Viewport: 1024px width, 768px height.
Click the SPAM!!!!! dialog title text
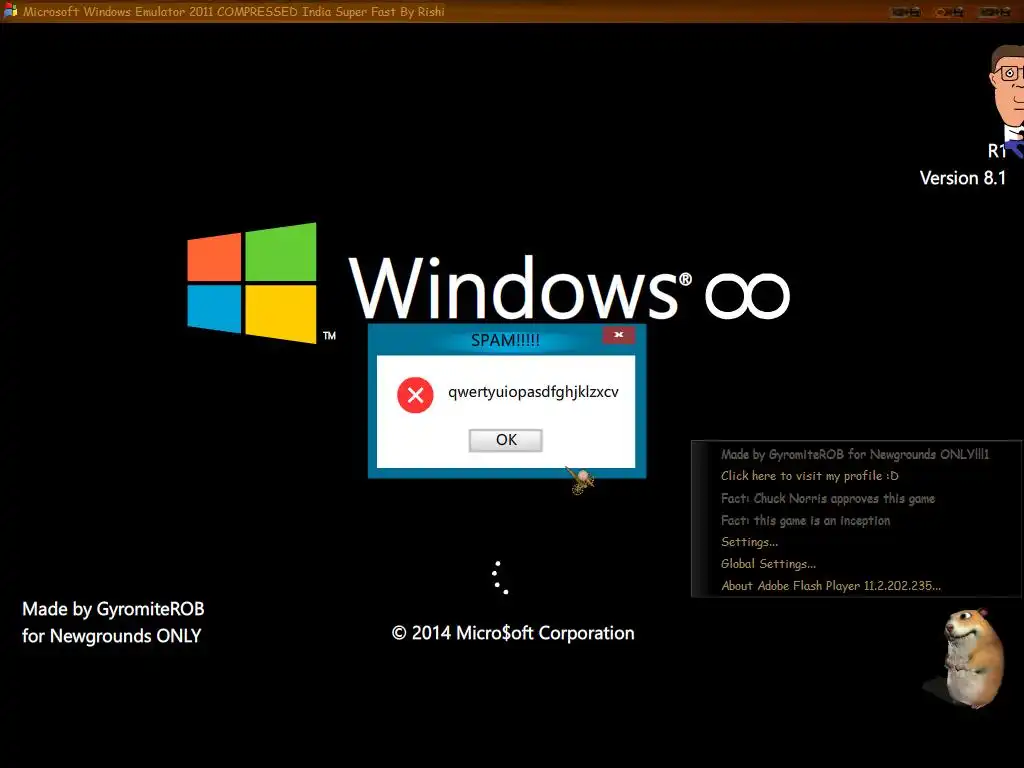click(x=505, y=340)
